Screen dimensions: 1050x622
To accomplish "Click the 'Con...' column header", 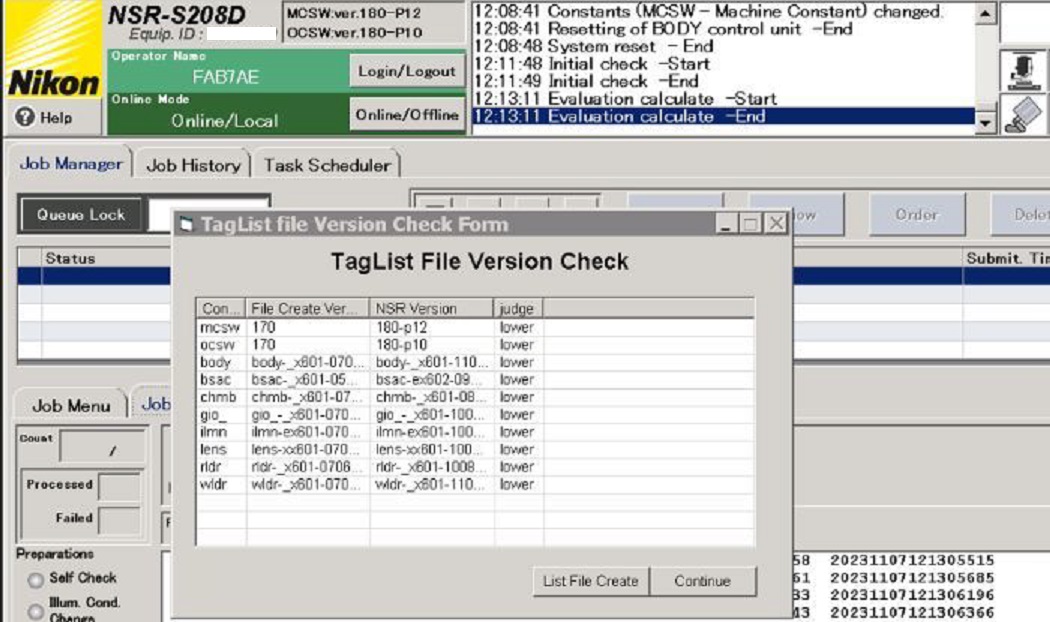I will 221,309.
